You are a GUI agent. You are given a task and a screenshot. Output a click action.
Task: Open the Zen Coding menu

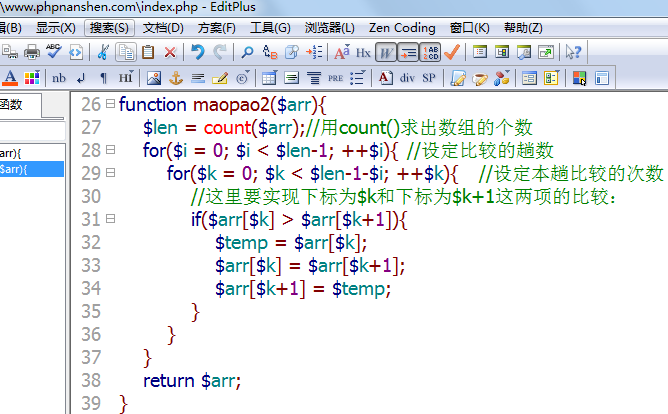click(402, 28)
